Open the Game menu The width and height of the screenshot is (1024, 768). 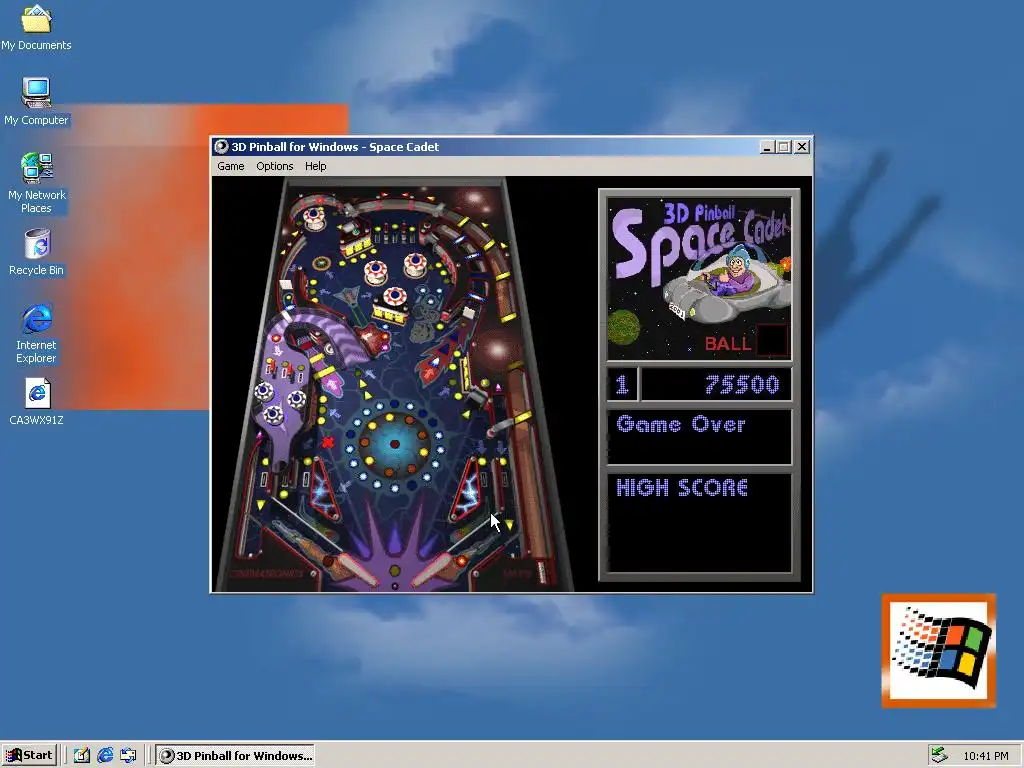[x=231, y=166]
